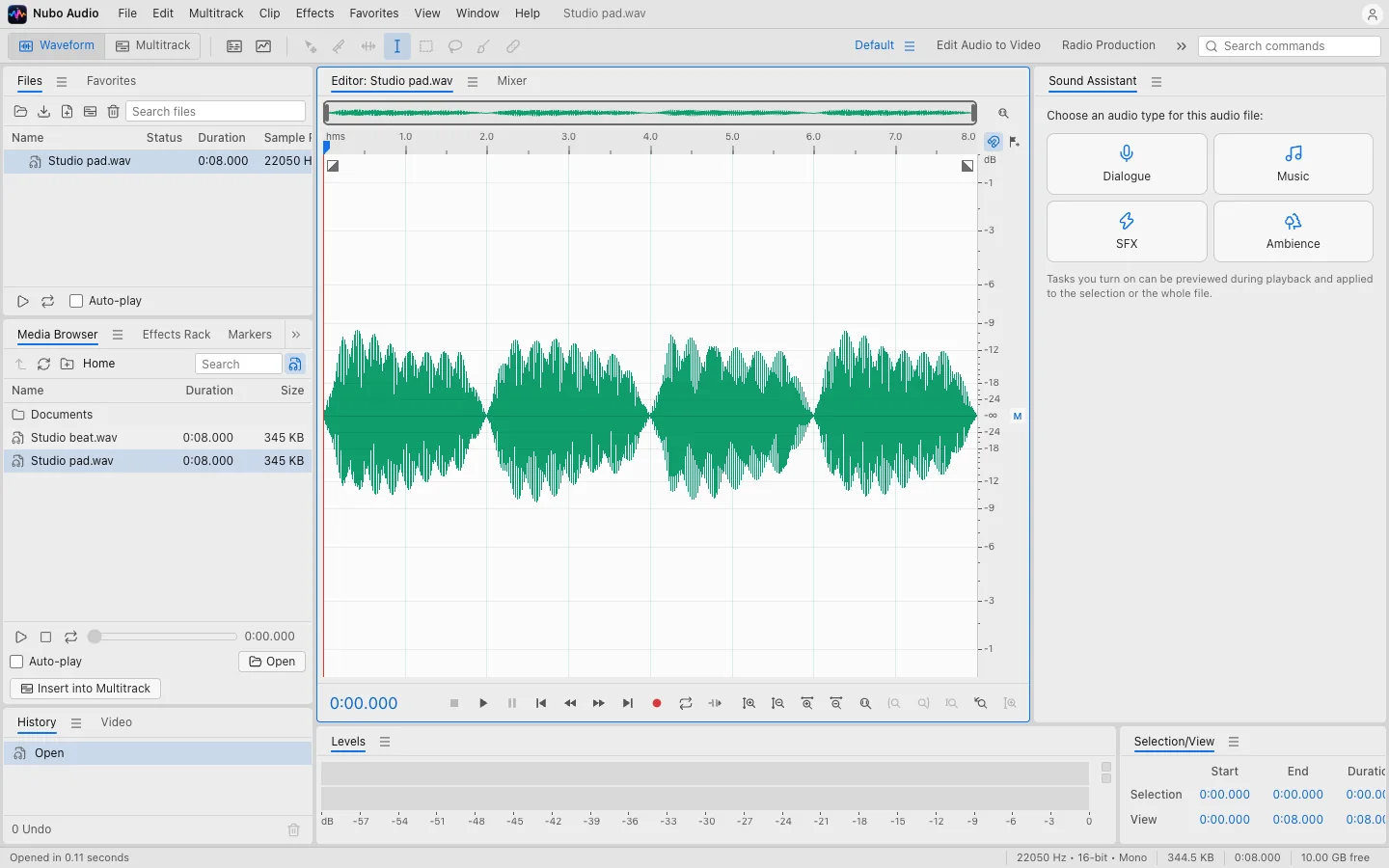Open the Effects menu
The height and width of the screenshot is (868, 1389).
pos(314,14)
